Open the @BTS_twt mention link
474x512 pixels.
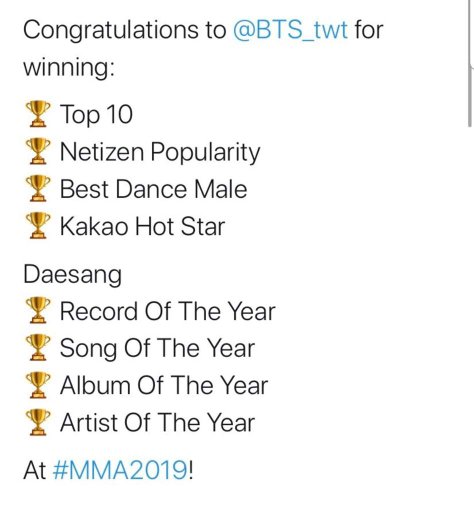click(x=290, y=30)
